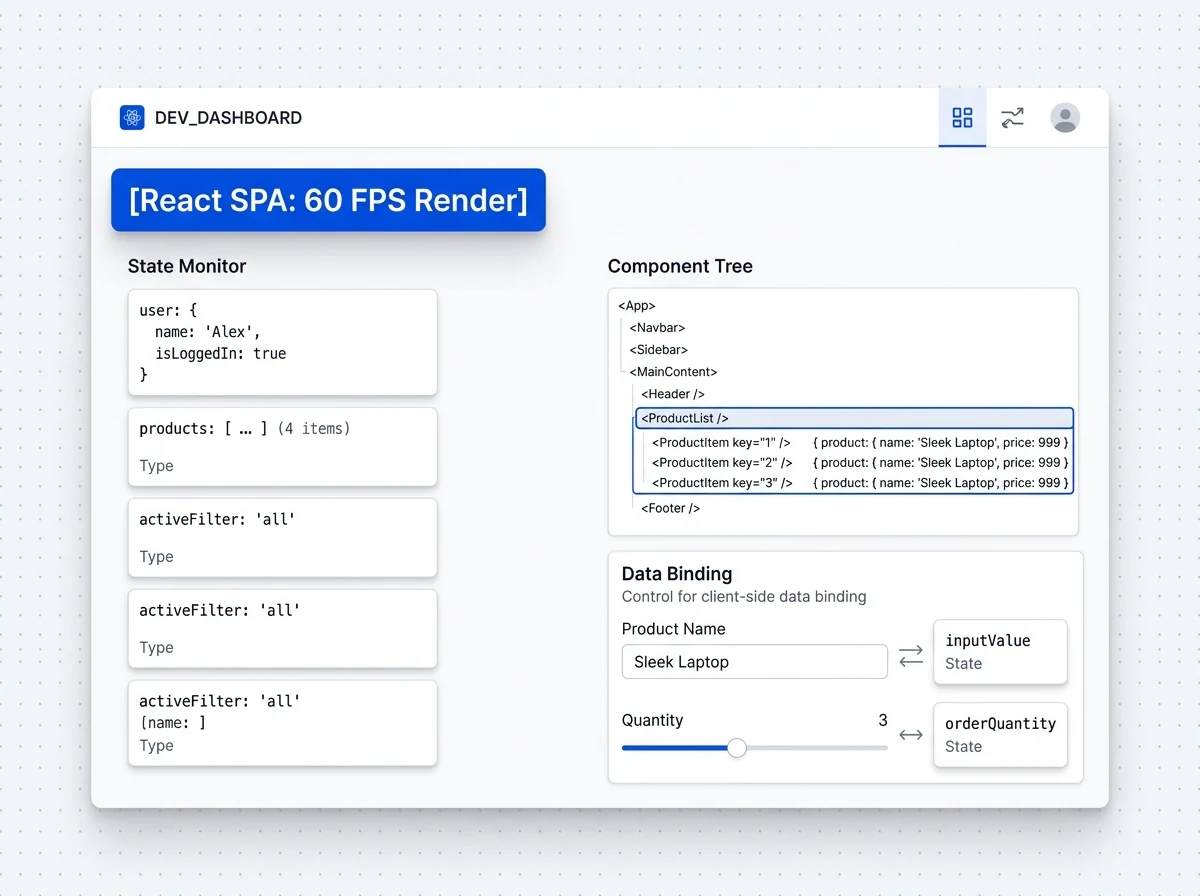Focus the Product Name input field

coord(754,662)
